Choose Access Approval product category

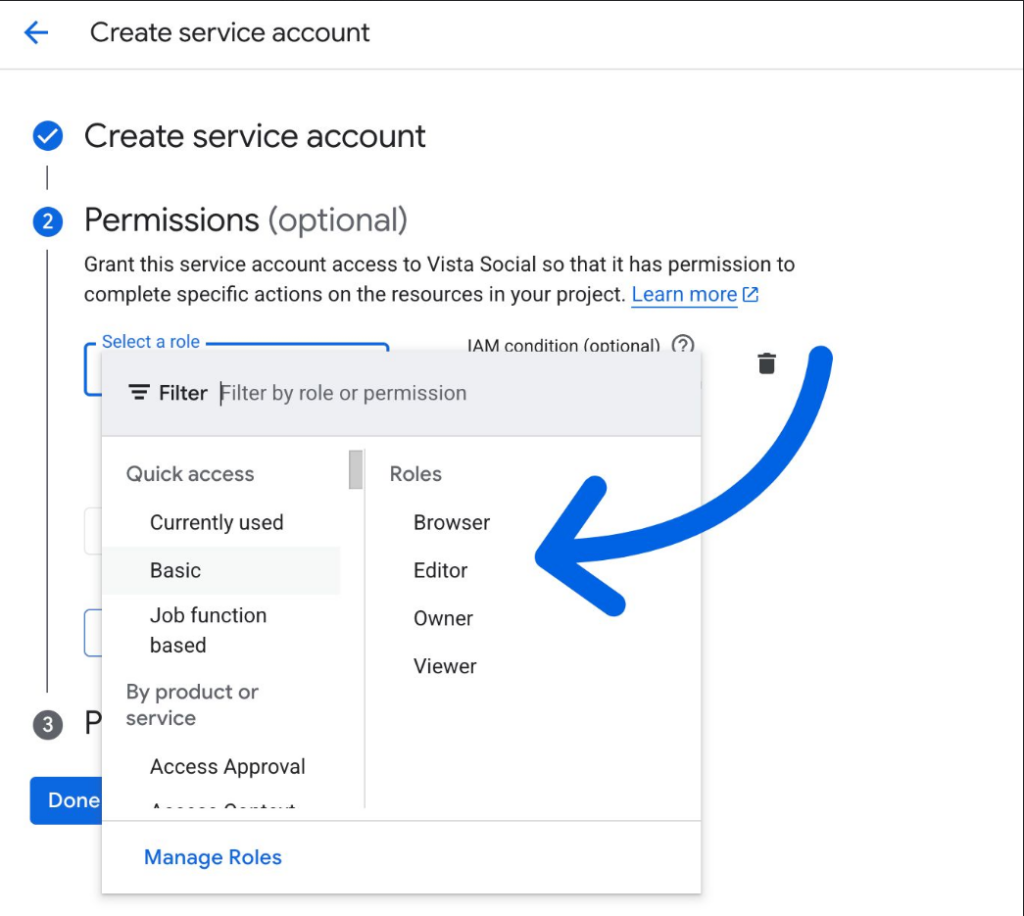[x=227, y=767]
